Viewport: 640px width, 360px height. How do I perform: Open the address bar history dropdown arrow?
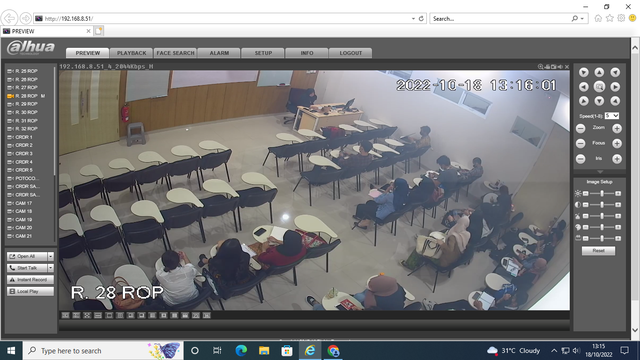413,19
